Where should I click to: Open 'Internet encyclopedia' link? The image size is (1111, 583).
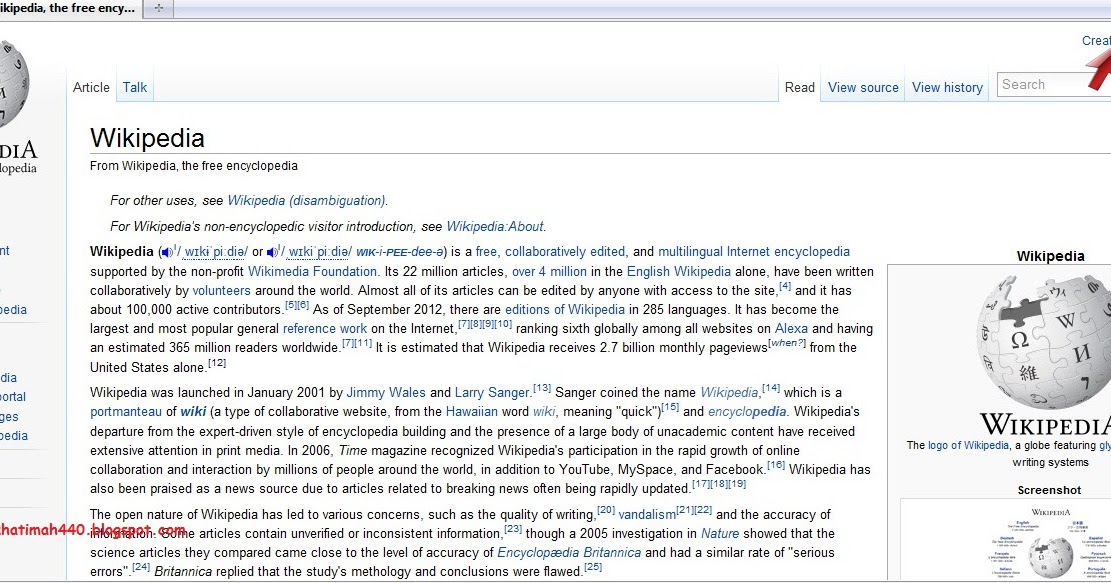788,251
